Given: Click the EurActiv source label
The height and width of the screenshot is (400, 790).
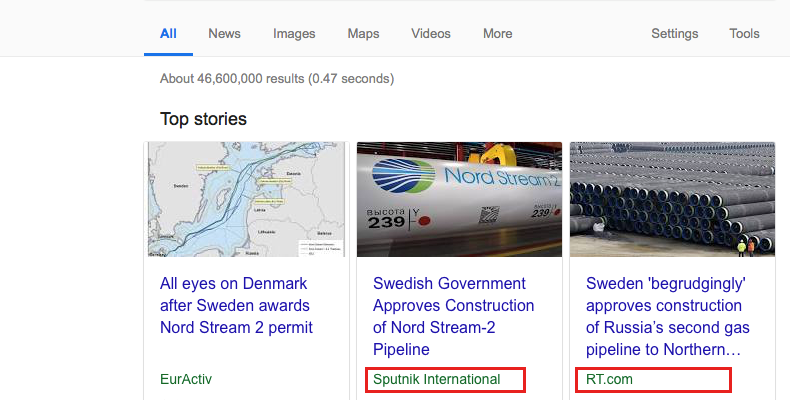Looking at the screenshot, I should pyautogui.click(x=186, y=379).
